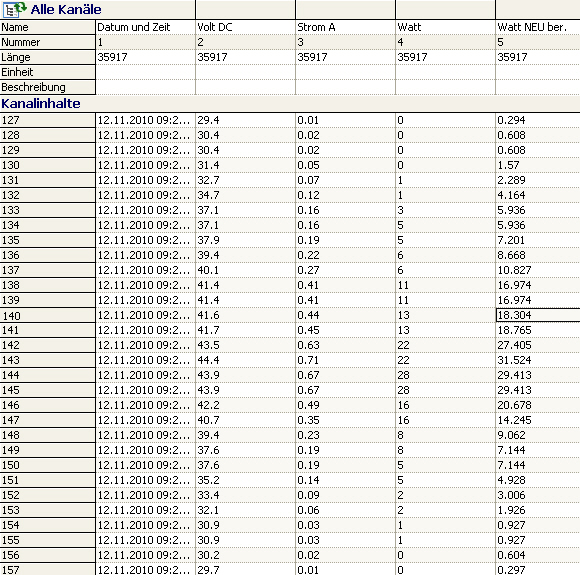Click the 'Länge' row label
The height and width of the screenshot is (575, 580).
click(x=47, y=57)
